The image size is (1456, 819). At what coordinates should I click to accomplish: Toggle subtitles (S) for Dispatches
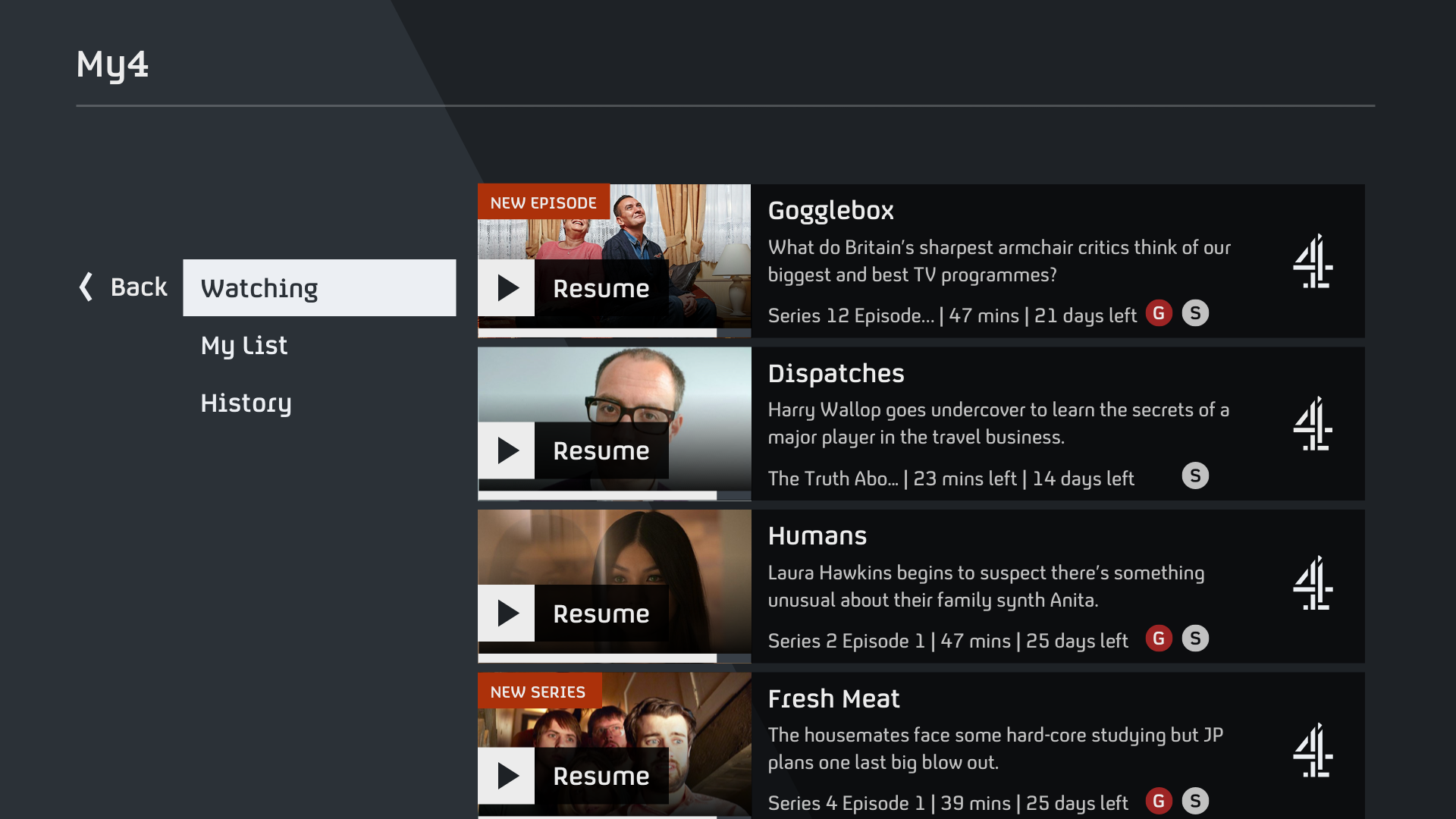click(x=1196, y=476)
